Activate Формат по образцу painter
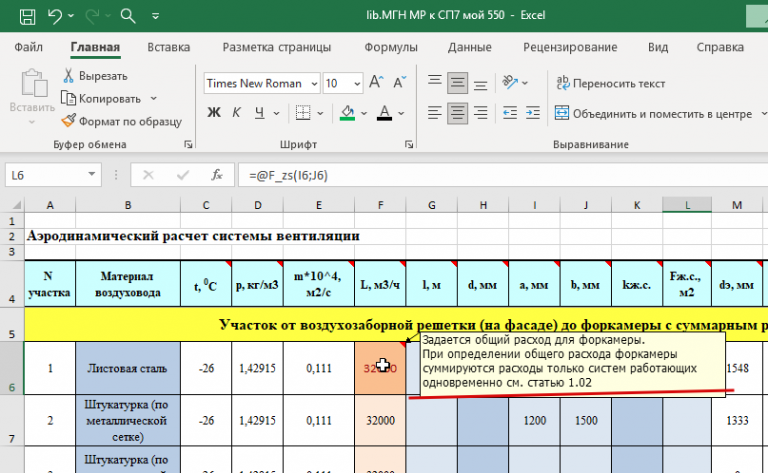 (121, 121)
